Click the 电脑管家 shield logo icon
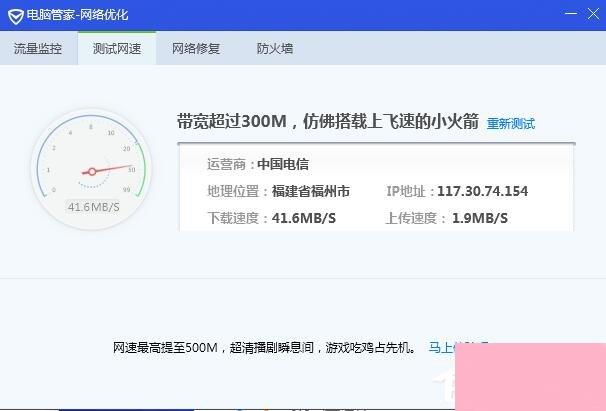This screenshot has height=411, width=606. 15,16
